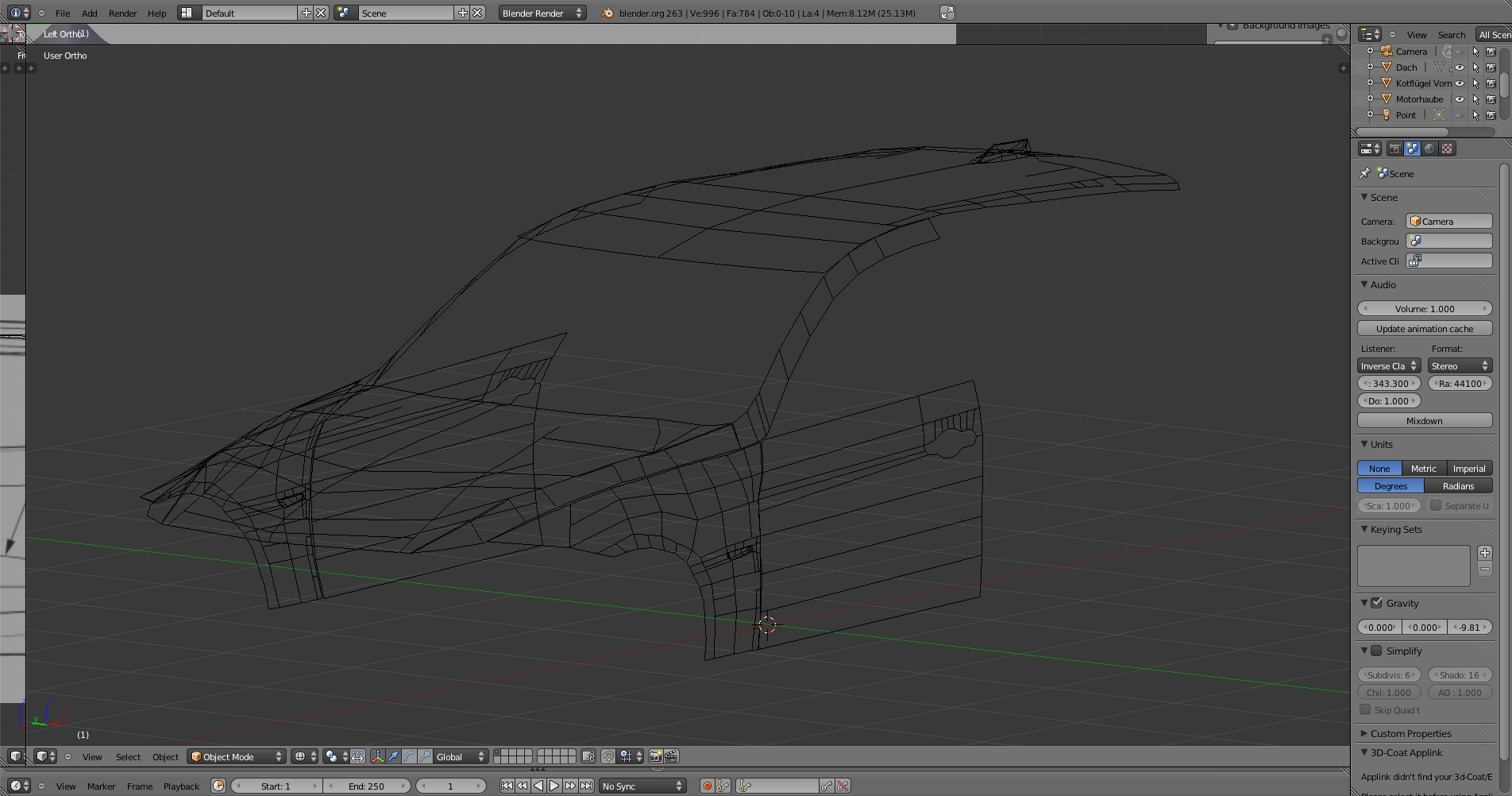1512x796 pixels.
Task: Open the Select menu in 3D view header
Action: click(x=128, y=757)
